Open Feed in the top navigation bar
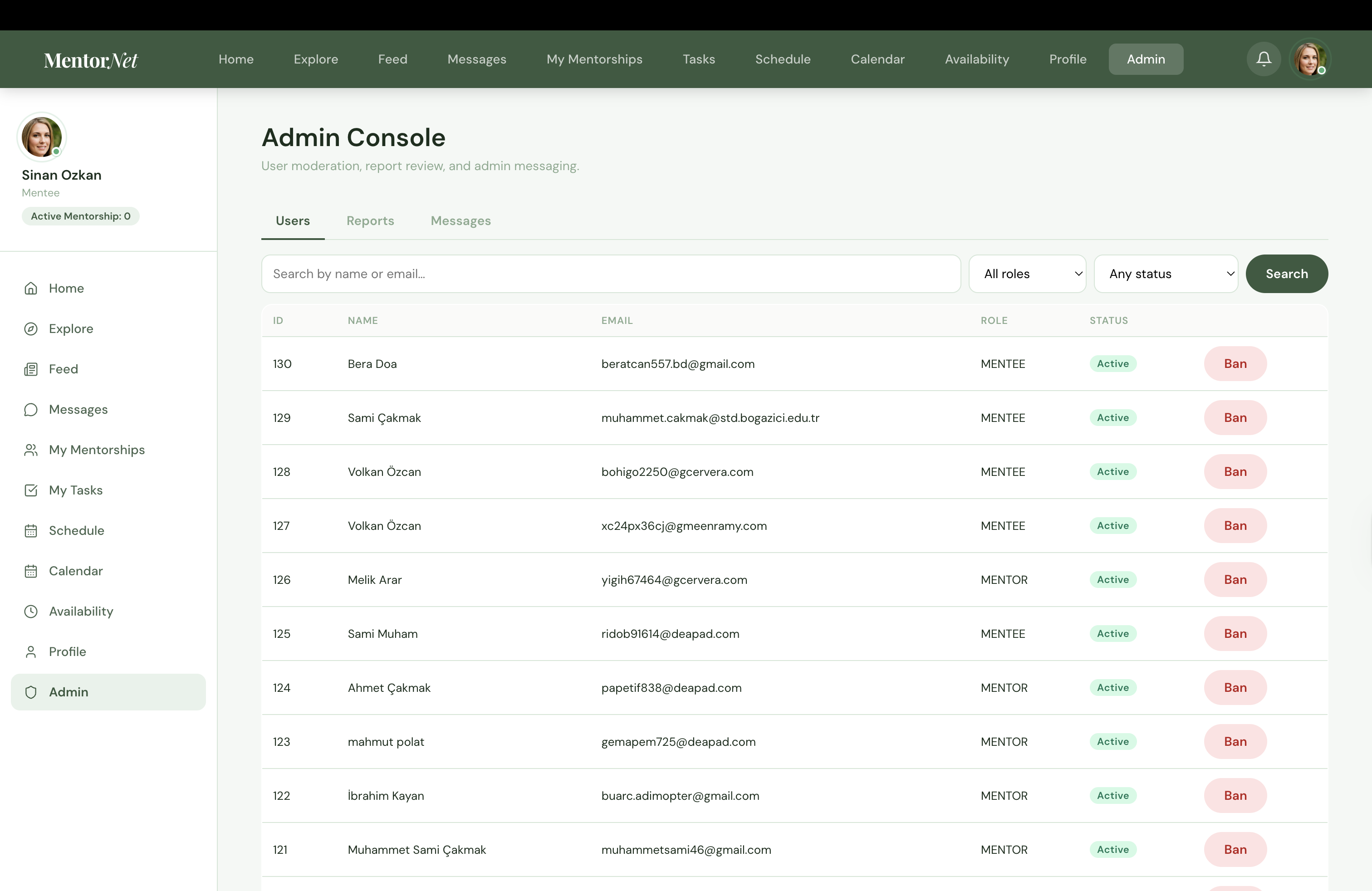 [392, 59]
